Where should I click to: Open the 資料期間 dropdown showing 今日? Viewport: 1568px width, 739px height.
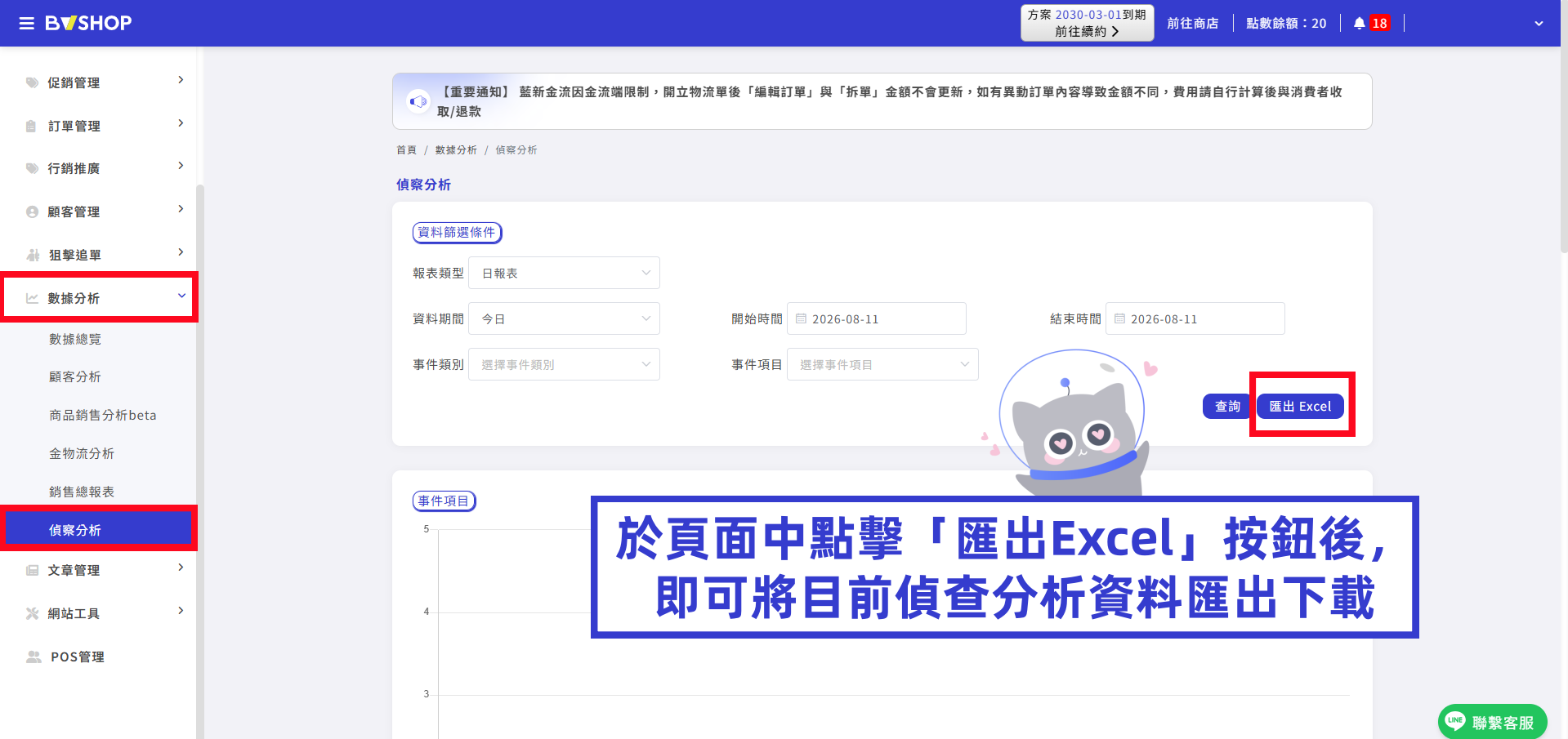564,318
